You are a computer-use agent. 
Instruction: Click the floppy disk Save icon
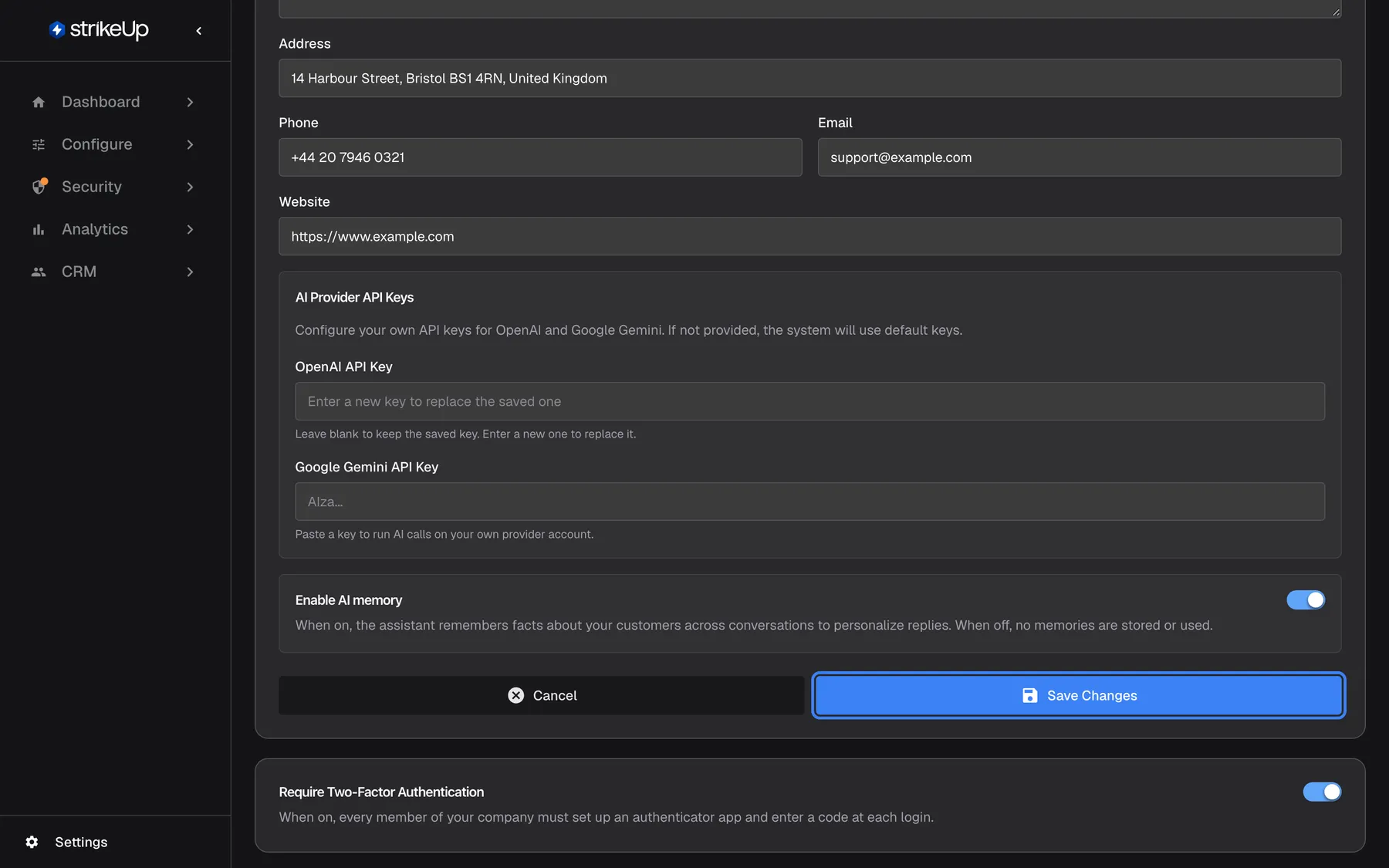pos(1029,695)
